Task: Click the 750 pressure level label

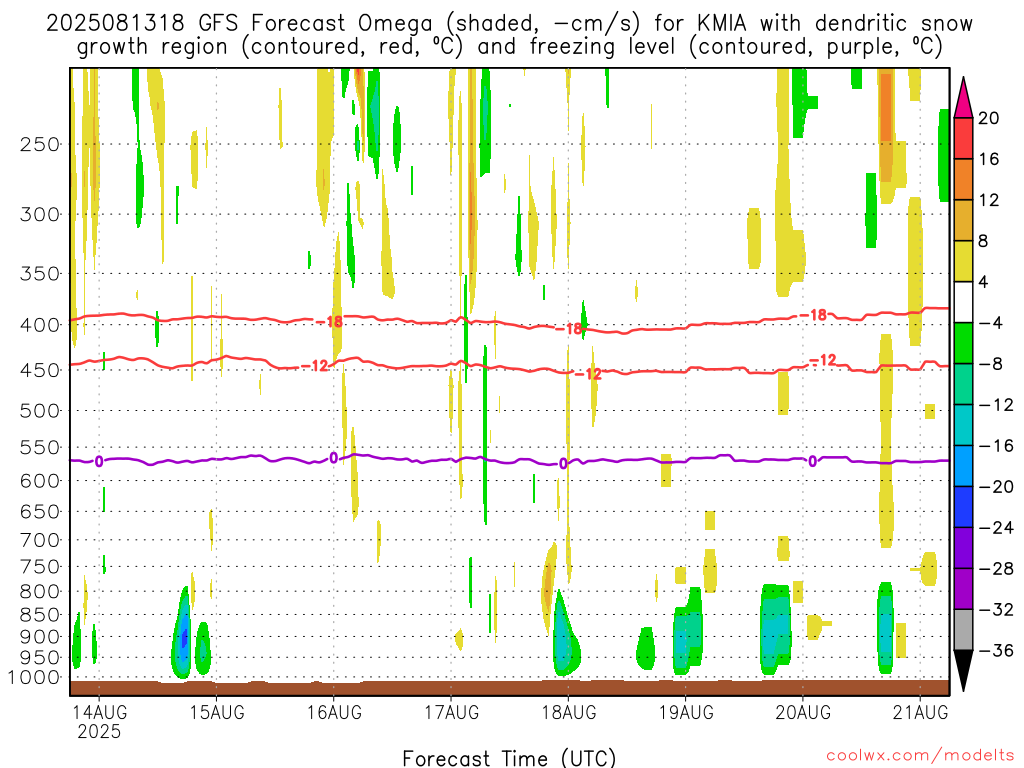Action: click(x=40, y=567)
